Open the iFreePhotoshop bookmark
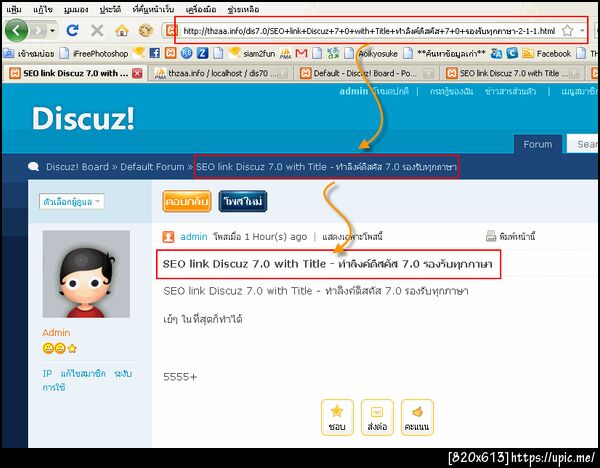Screen dimensions: 600x468 pyautogui.click(x=94, y=53)
